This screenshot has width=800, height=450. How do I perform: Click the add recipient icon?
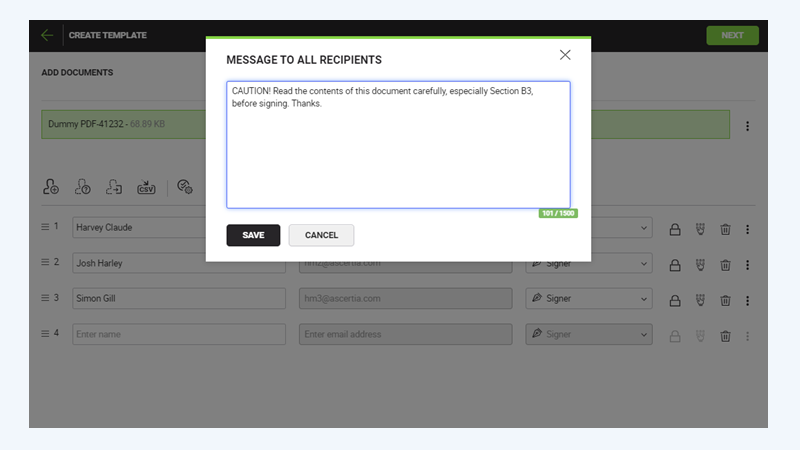coord(51,186)
